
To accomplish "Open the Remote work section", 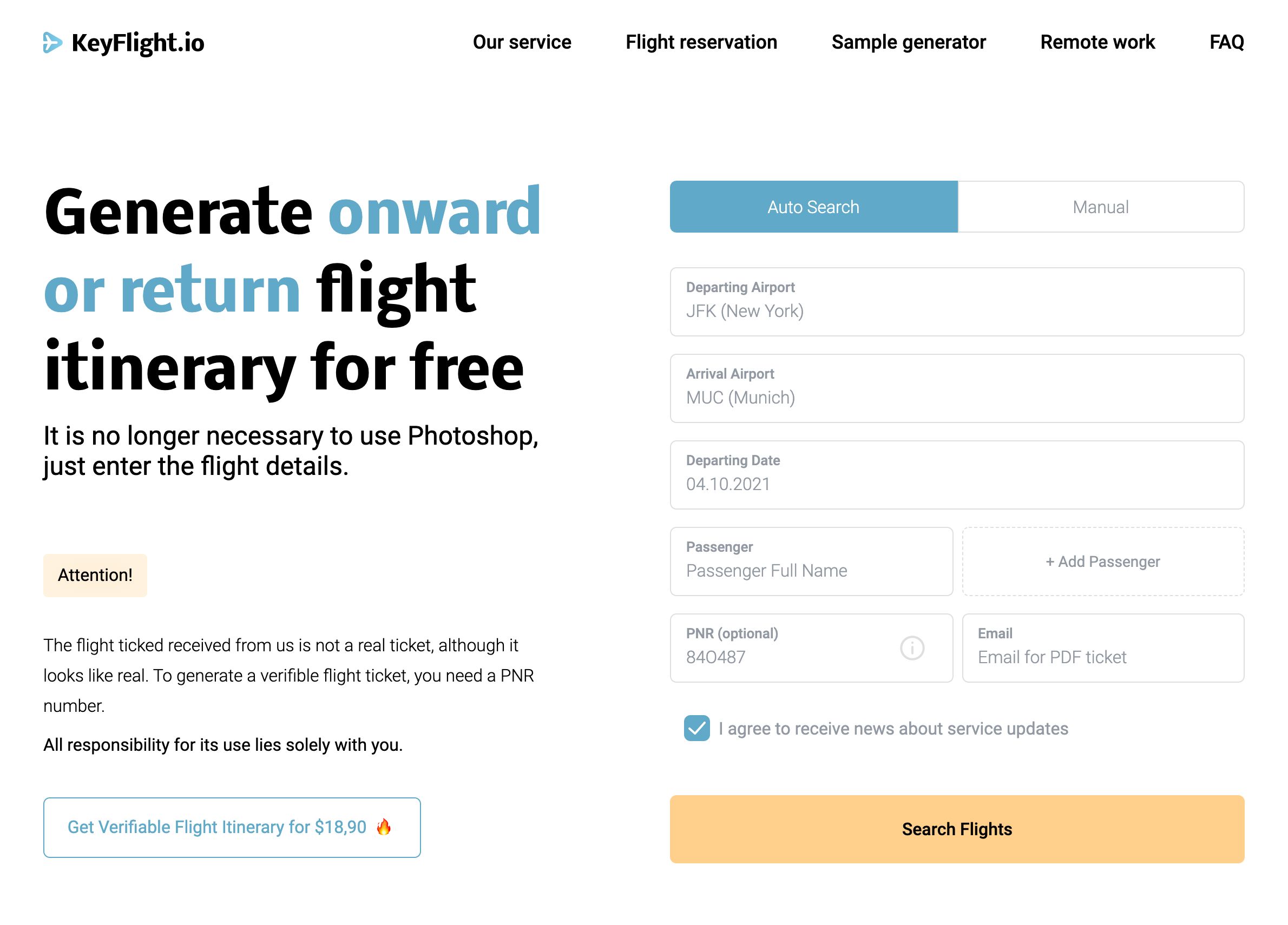I will point(1097,42).
